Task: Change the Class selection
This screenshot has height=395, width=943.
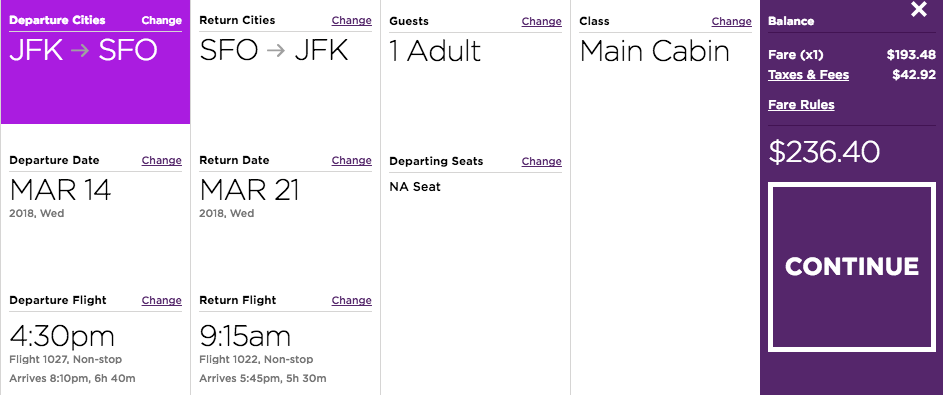Action: [731, 22]
